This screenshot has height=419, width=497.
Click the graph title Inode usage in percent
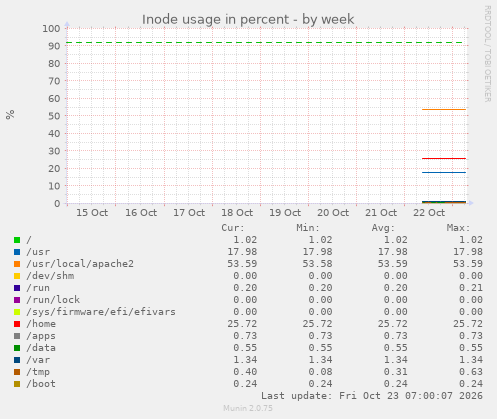click(x=248, y=20)
